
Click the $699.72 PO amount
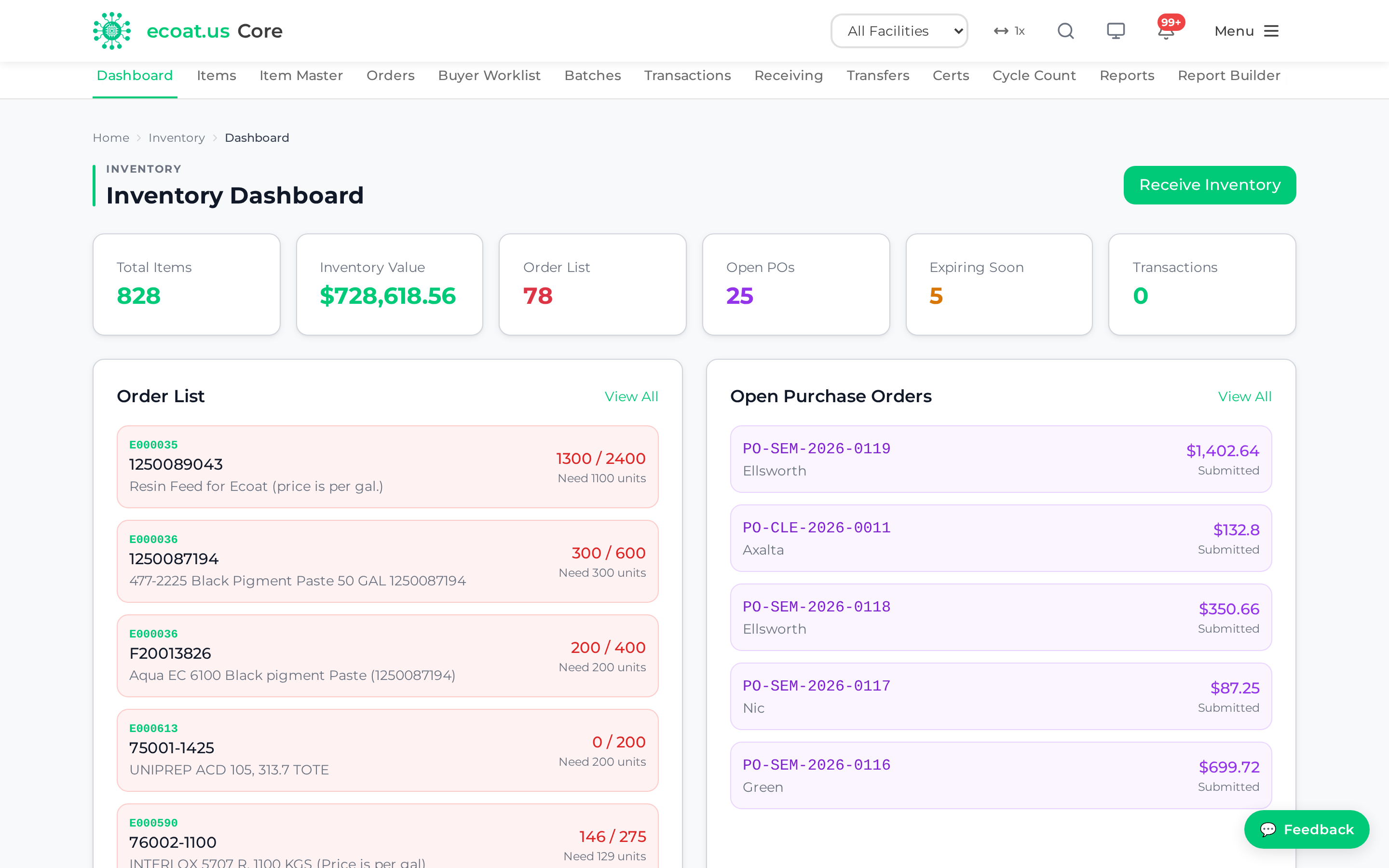click(1229, 768)
